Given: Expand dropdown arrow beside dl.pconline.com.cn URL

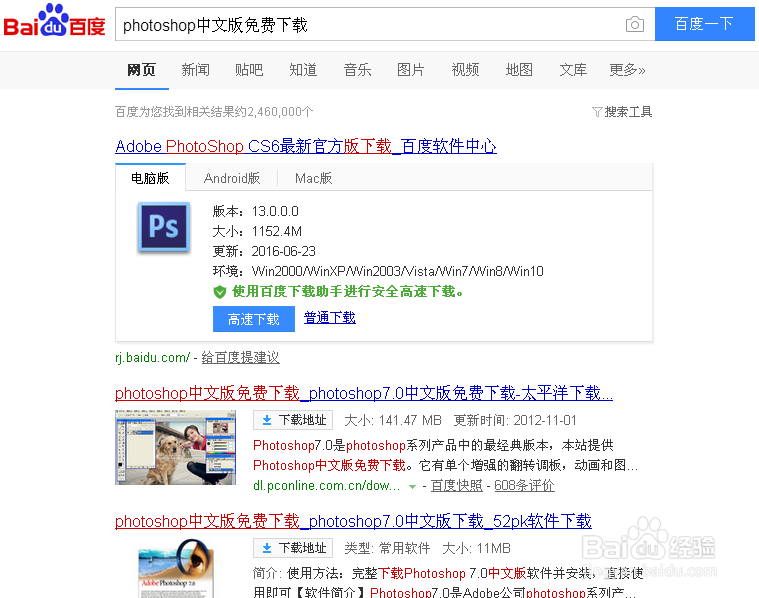Looking at the screenshot, I should click(x=412, y=487).
